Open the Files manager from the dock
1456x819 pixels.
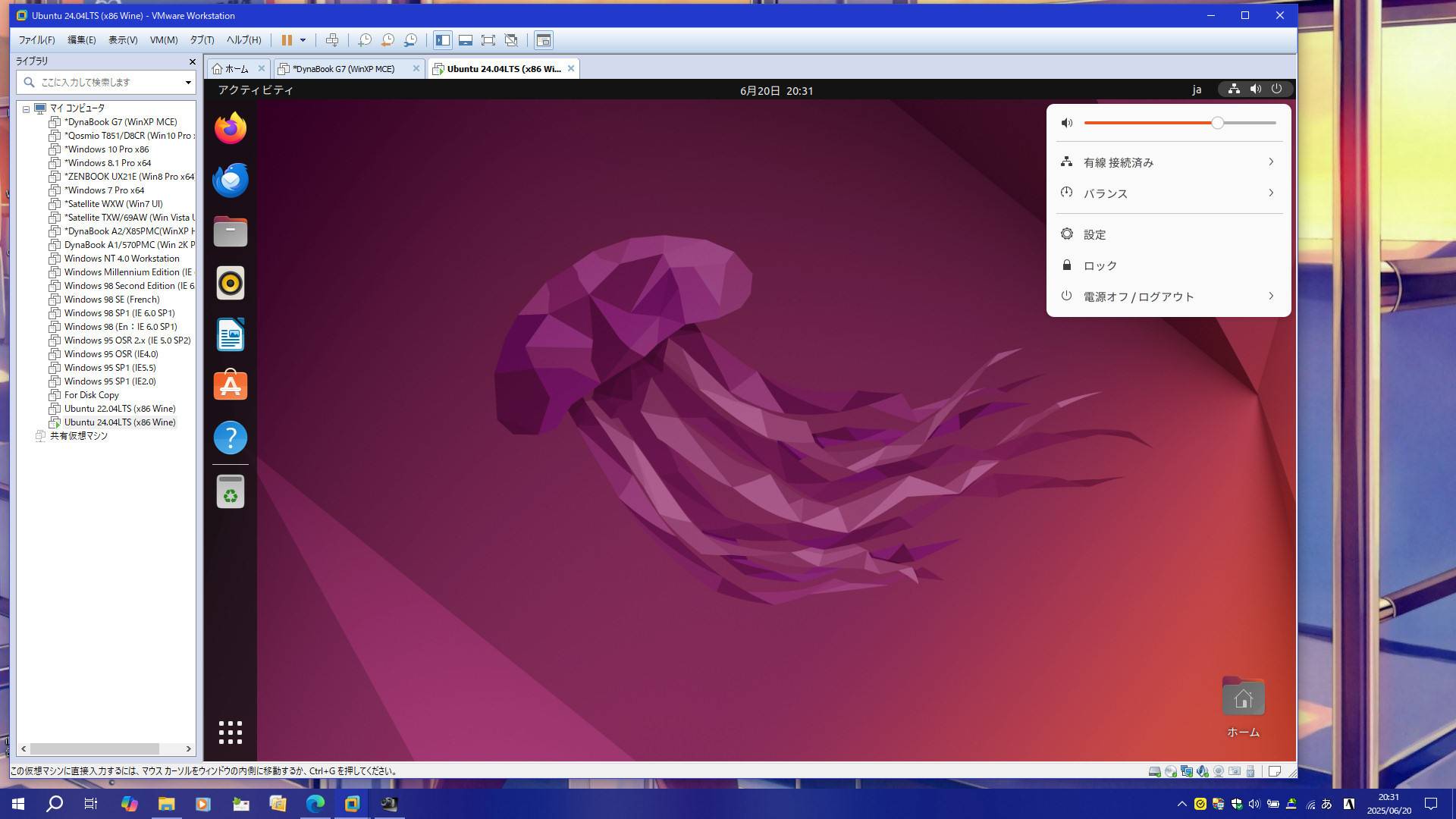[x=231, y=231]
